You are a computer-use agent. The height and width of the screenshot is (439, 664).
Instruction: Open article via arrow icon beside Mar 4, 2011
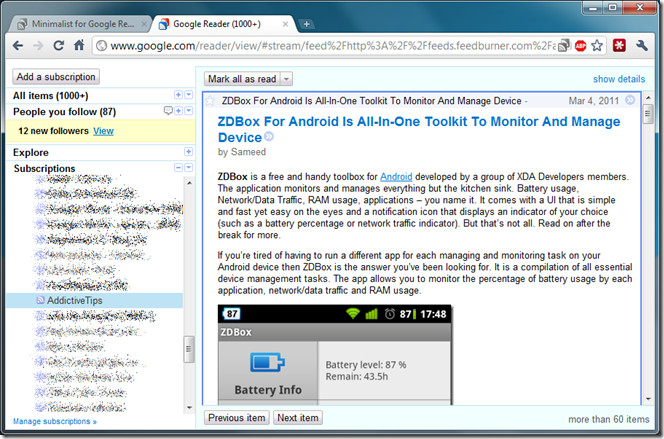[x=630, y=100]
